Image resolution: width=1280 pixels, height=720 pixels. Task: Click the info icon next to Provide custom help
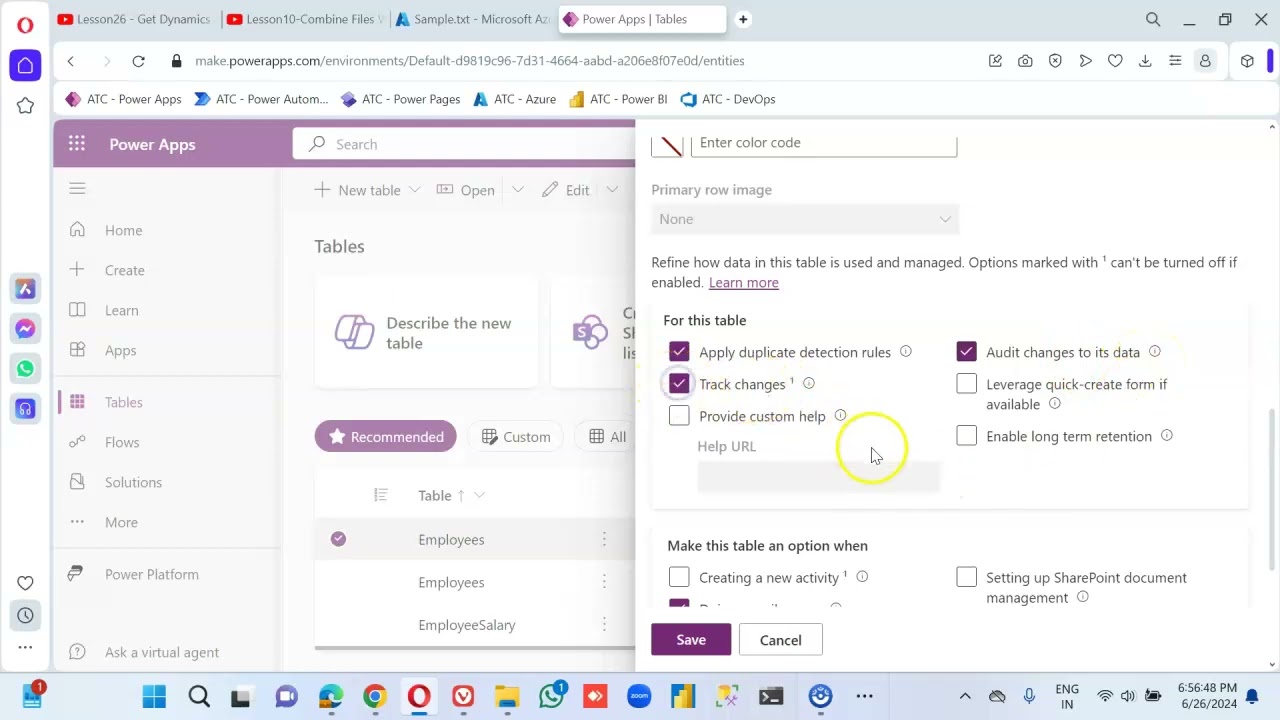pyautogui.click(x=840, y=415)
